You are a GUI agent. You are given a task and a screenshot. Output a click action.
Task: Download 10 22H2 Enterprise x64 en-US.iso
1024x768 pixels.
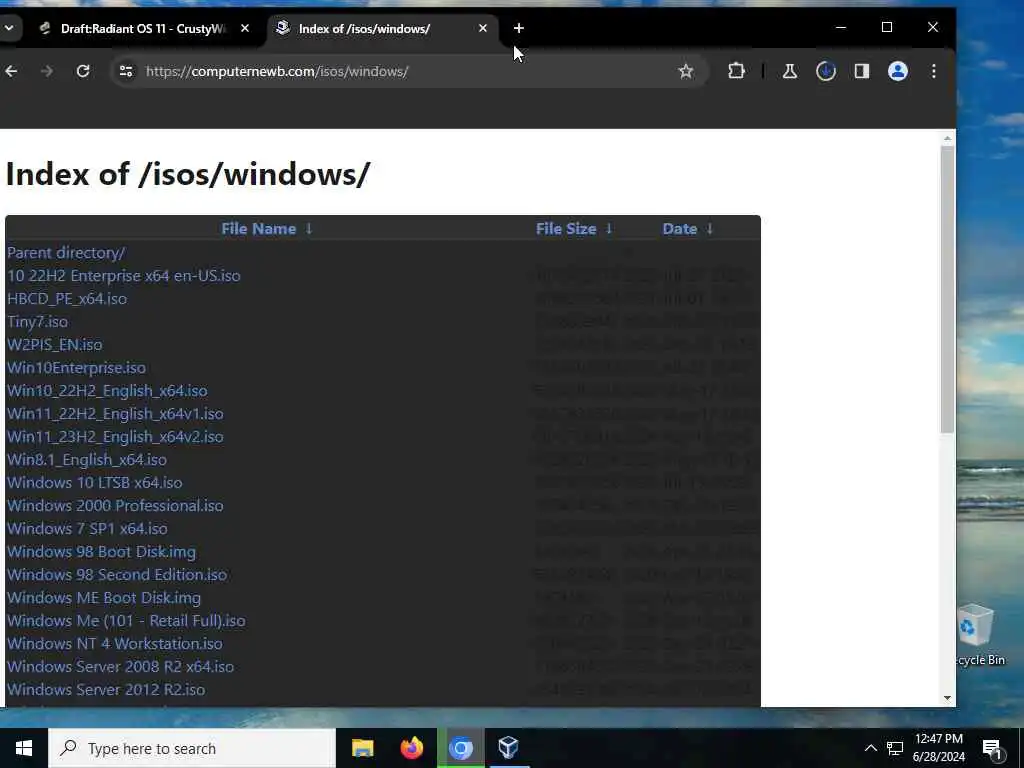coord(123,276)
